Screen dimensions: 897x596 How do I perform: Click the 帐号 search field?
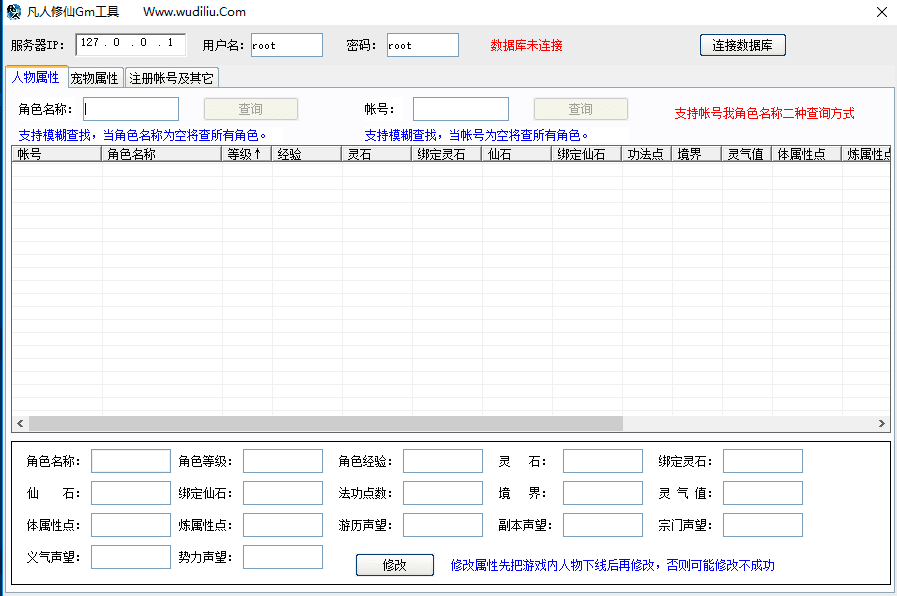[461, 109]
